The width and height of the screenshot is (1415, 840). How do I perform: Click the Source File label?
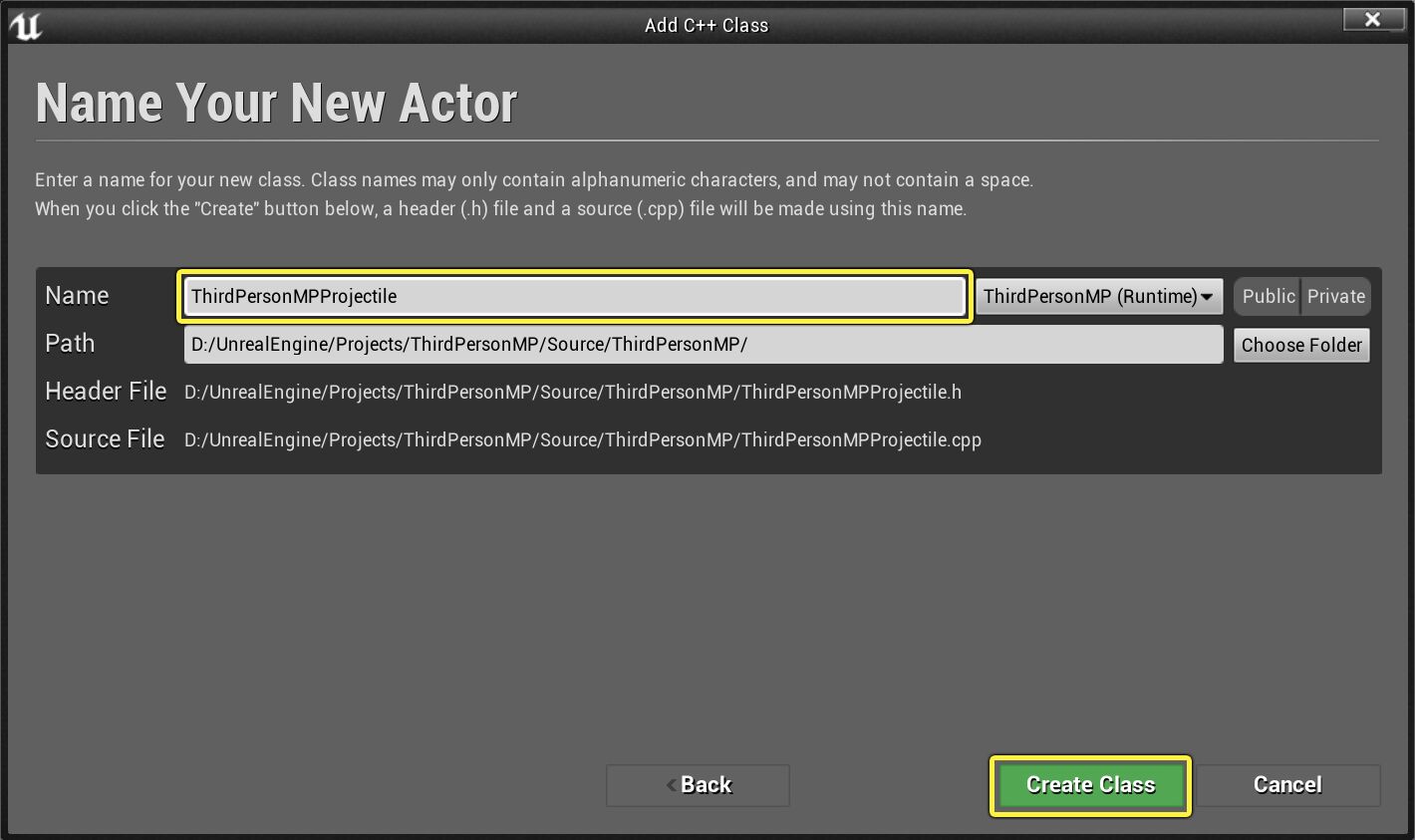(x=105, y=439)
